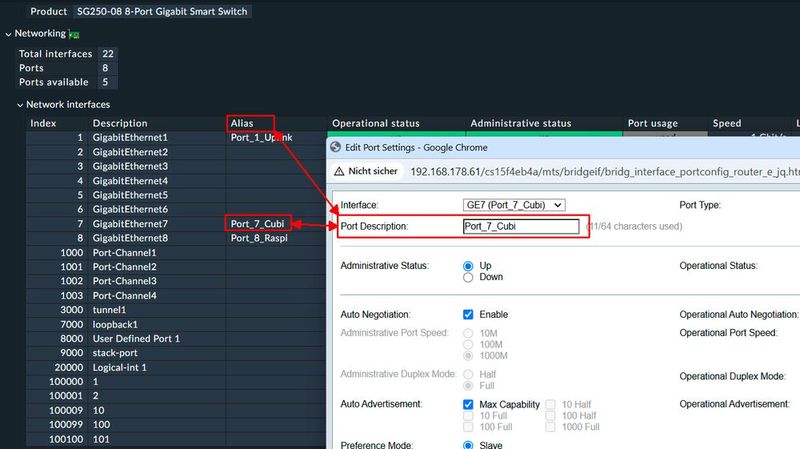The height and width of the screenshot is (449, 800).
Task: Select Administrative Status Down radio button
Action: pyautogui.click(x=468, y=278)
